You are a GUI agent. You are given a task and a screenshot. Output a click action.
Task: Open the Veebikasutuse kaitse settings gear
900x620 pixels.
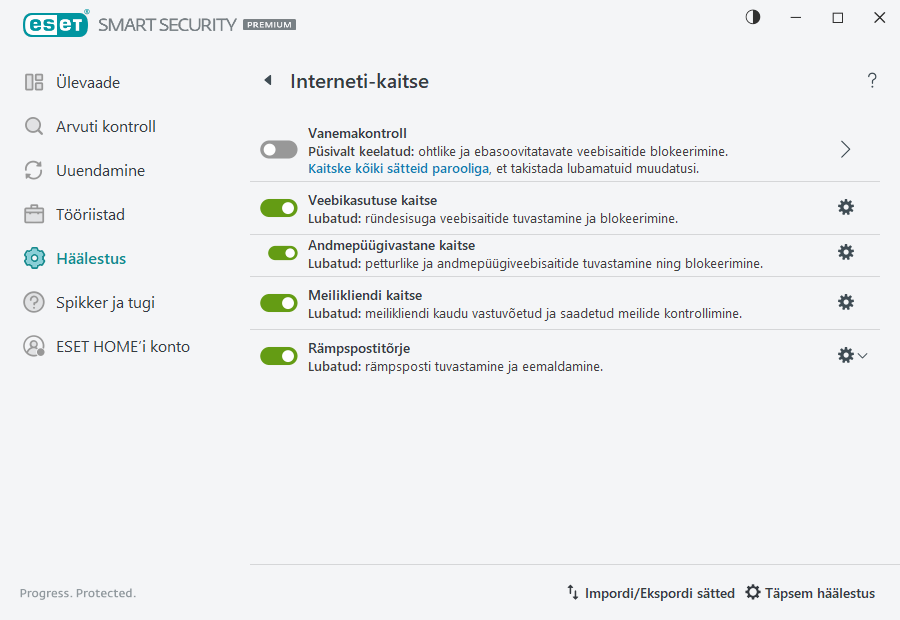(x=846, y=207)
